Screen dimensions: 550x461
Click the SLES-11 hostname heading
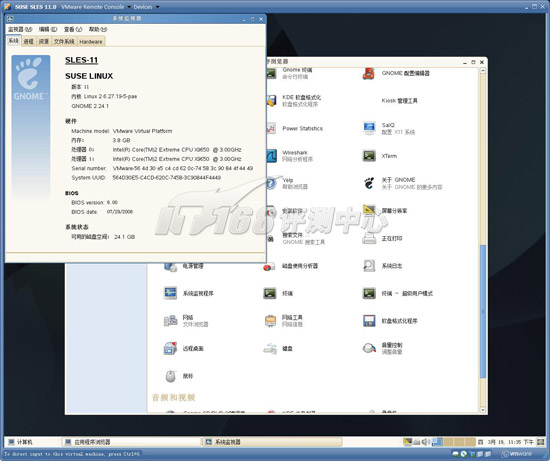tap(81, 60)
